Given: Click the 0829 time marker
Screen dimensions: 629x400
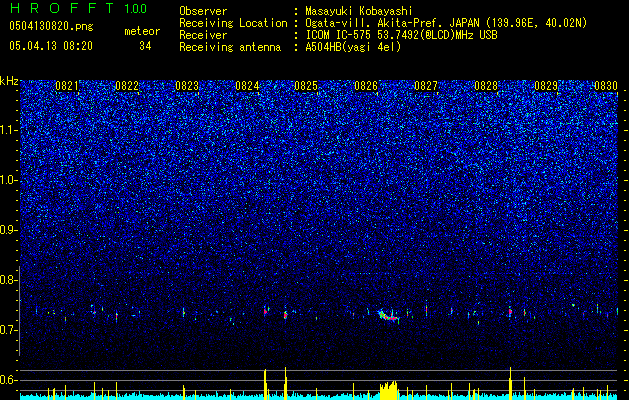Looking at the screenshot, I should (x=546, y=86).
